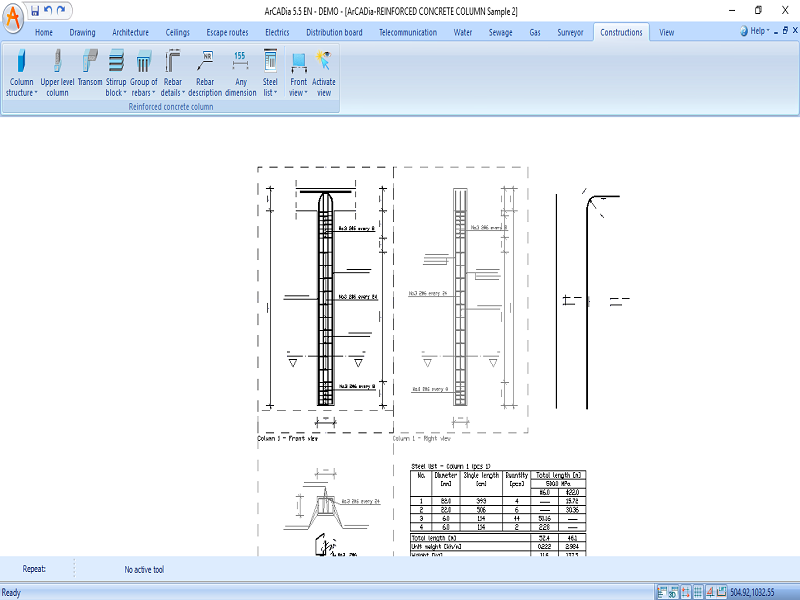The image size is (800, 600).
Task: Open the Help menu
Action: [757, 31]
